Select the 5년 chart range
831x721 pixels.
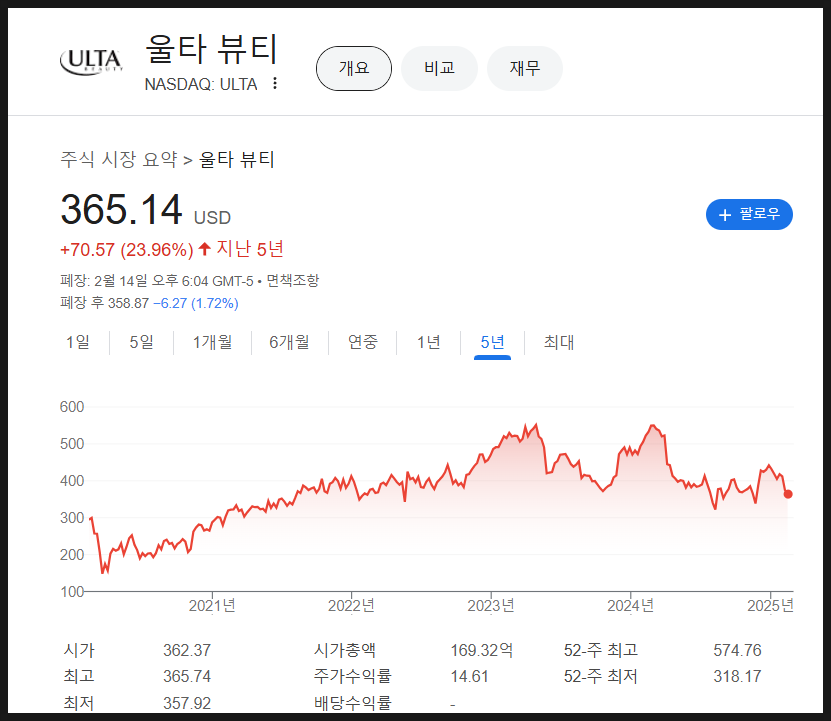(x=492, y=342)
